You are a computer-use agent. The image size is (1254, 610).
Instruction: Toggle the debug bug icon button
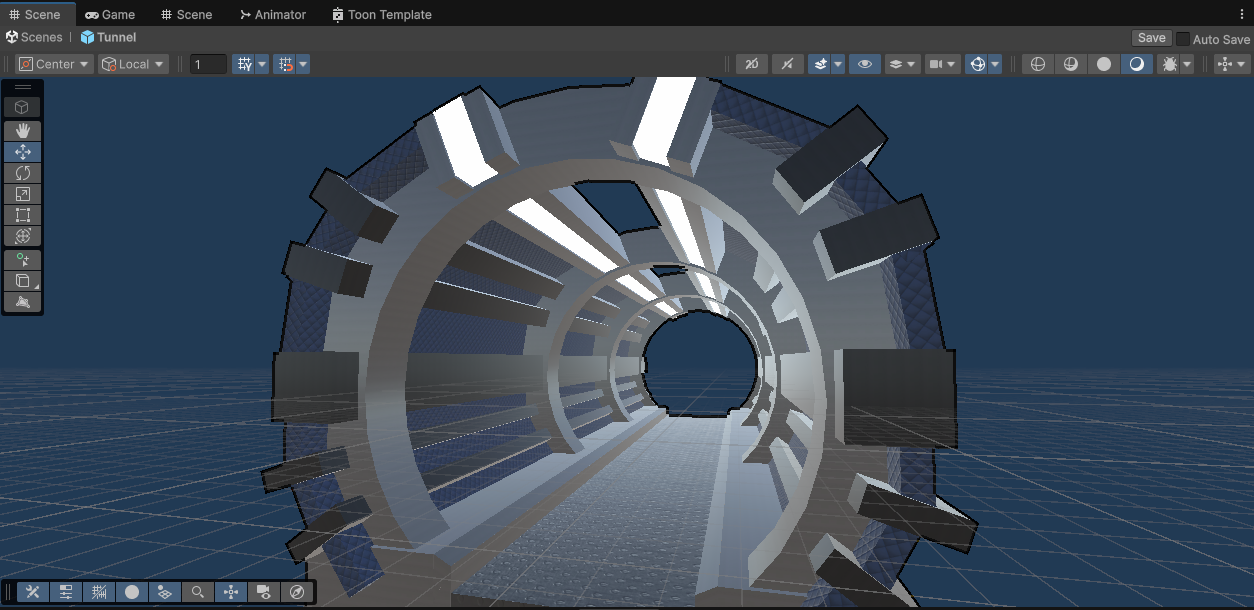click(x=1168, y=64)
